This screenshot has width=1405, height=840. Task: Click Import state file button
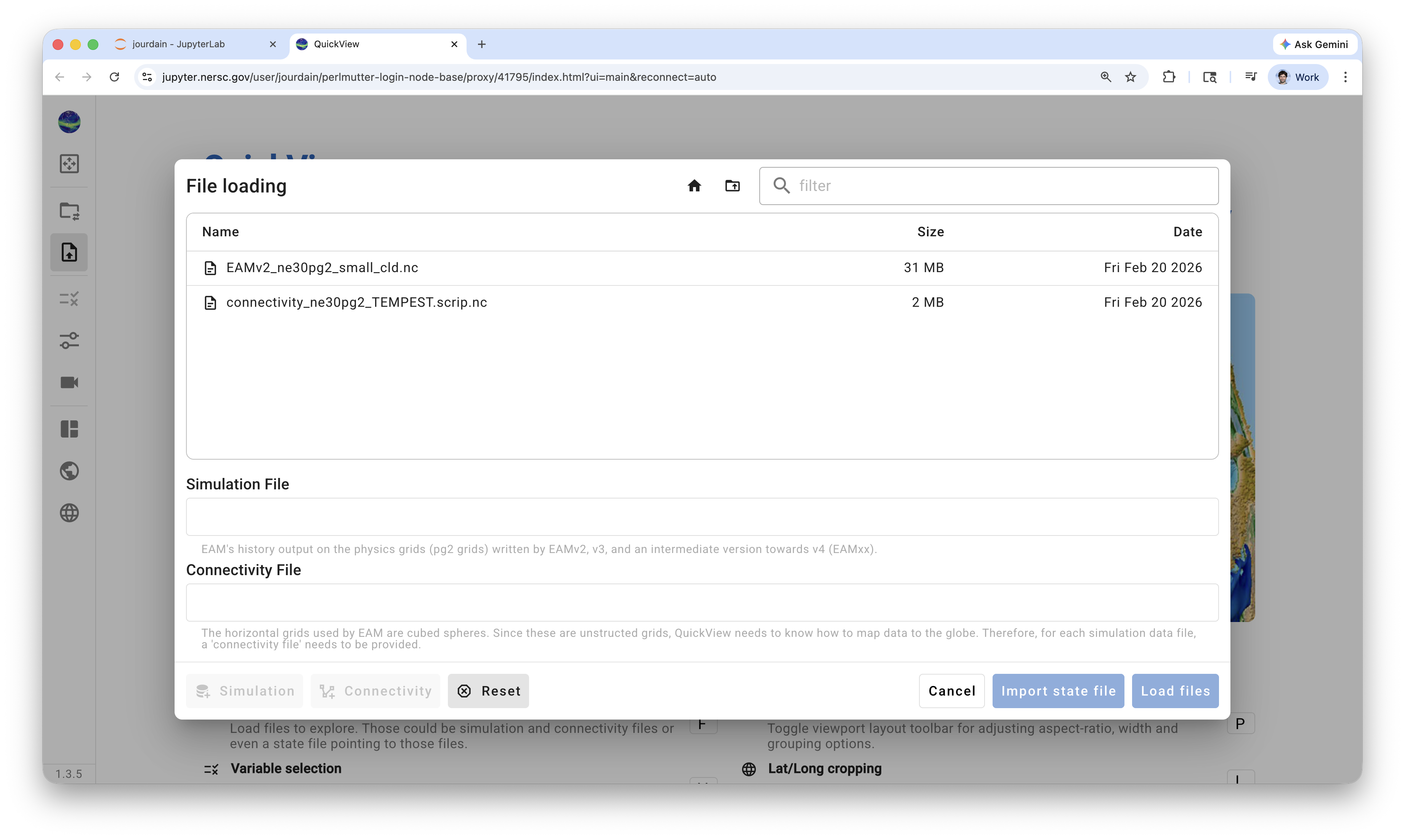[x=1057, y=691]
